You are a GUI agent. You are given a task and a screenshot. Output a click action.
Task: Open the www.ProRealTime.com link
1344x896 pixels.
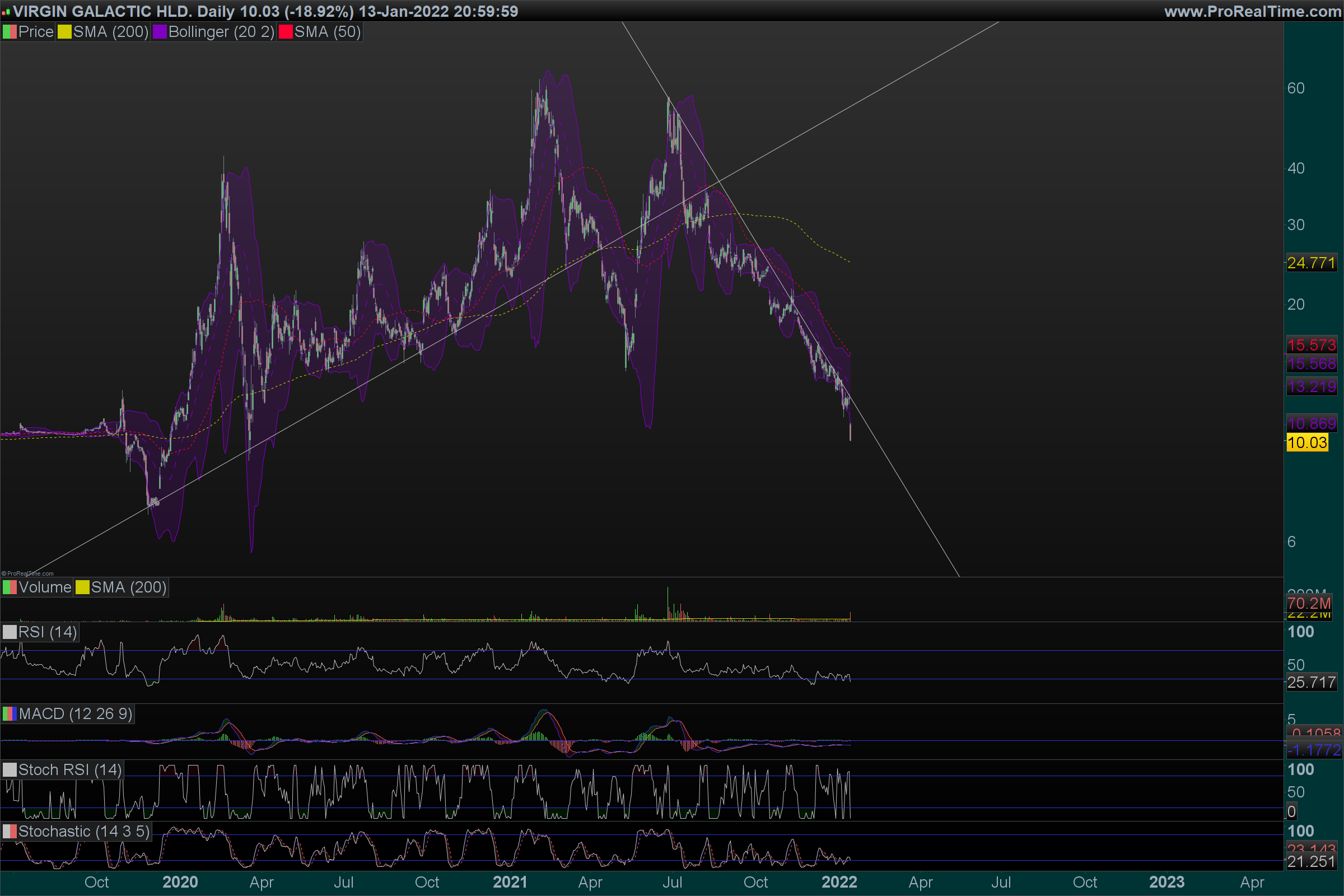point(1253,11)
